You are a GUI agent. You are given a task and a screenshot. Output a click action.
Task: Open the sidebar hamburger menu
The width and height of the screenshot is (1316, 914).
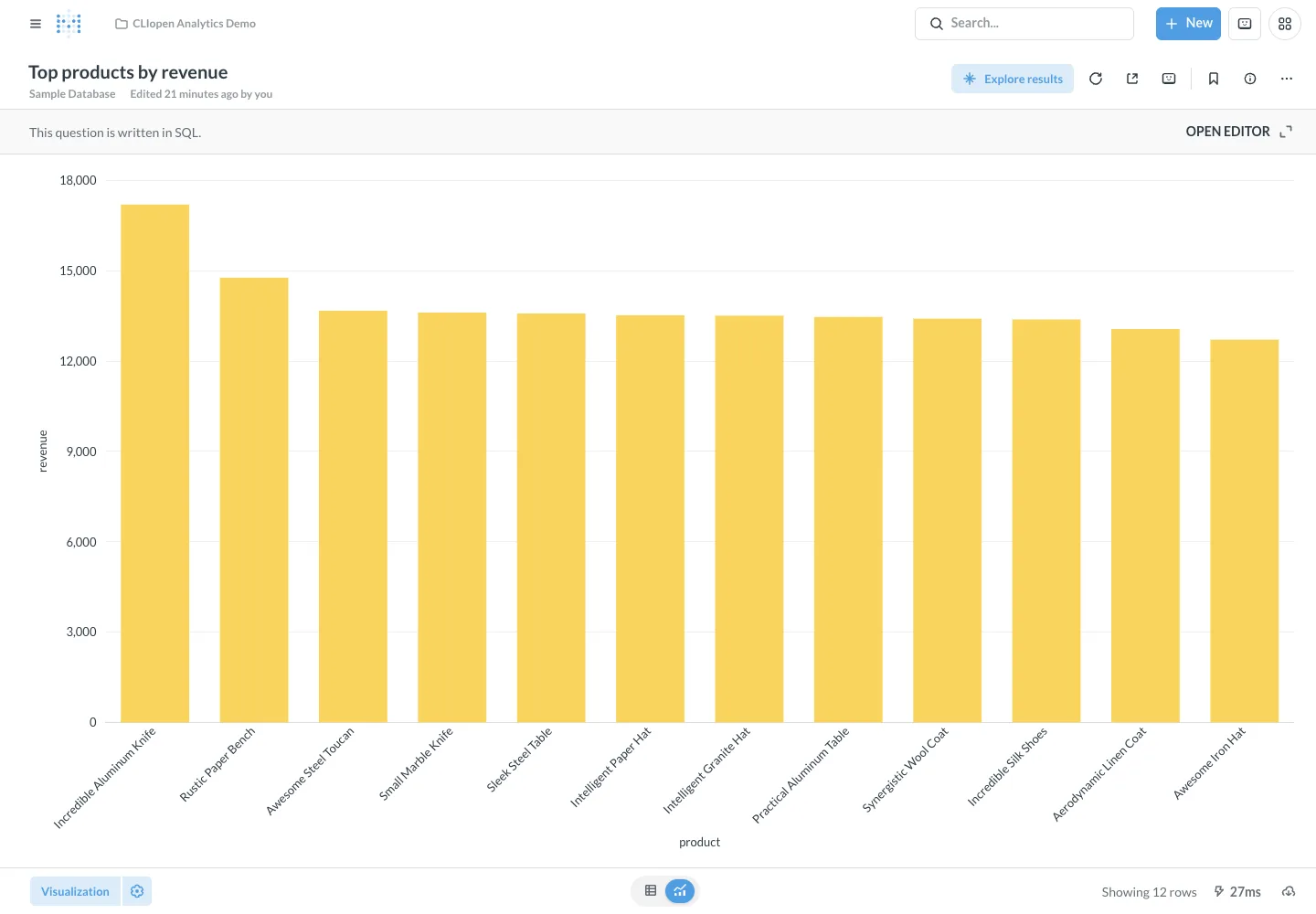click(x=36, y=24)
